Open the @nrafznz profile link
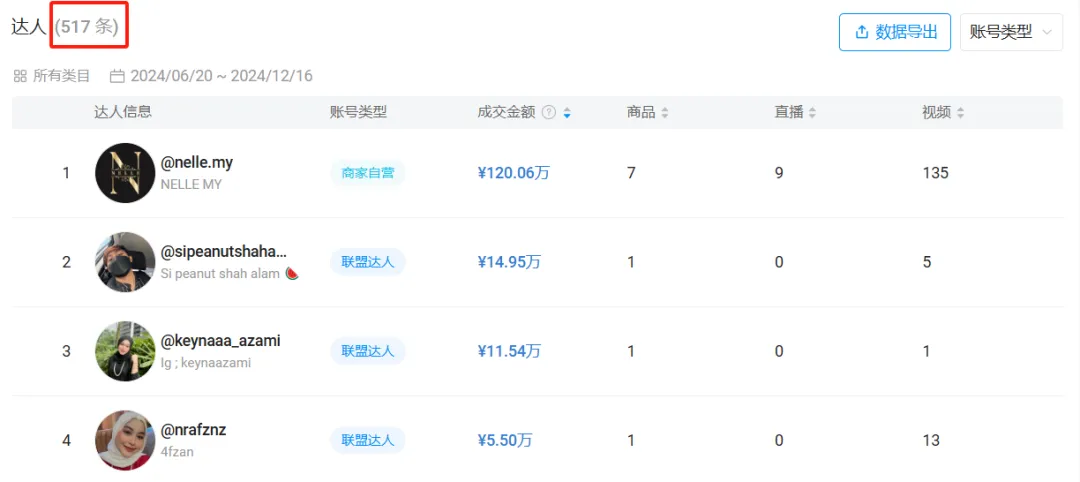Viewport: 1080px width, 482px height. (x=194, y=431)
